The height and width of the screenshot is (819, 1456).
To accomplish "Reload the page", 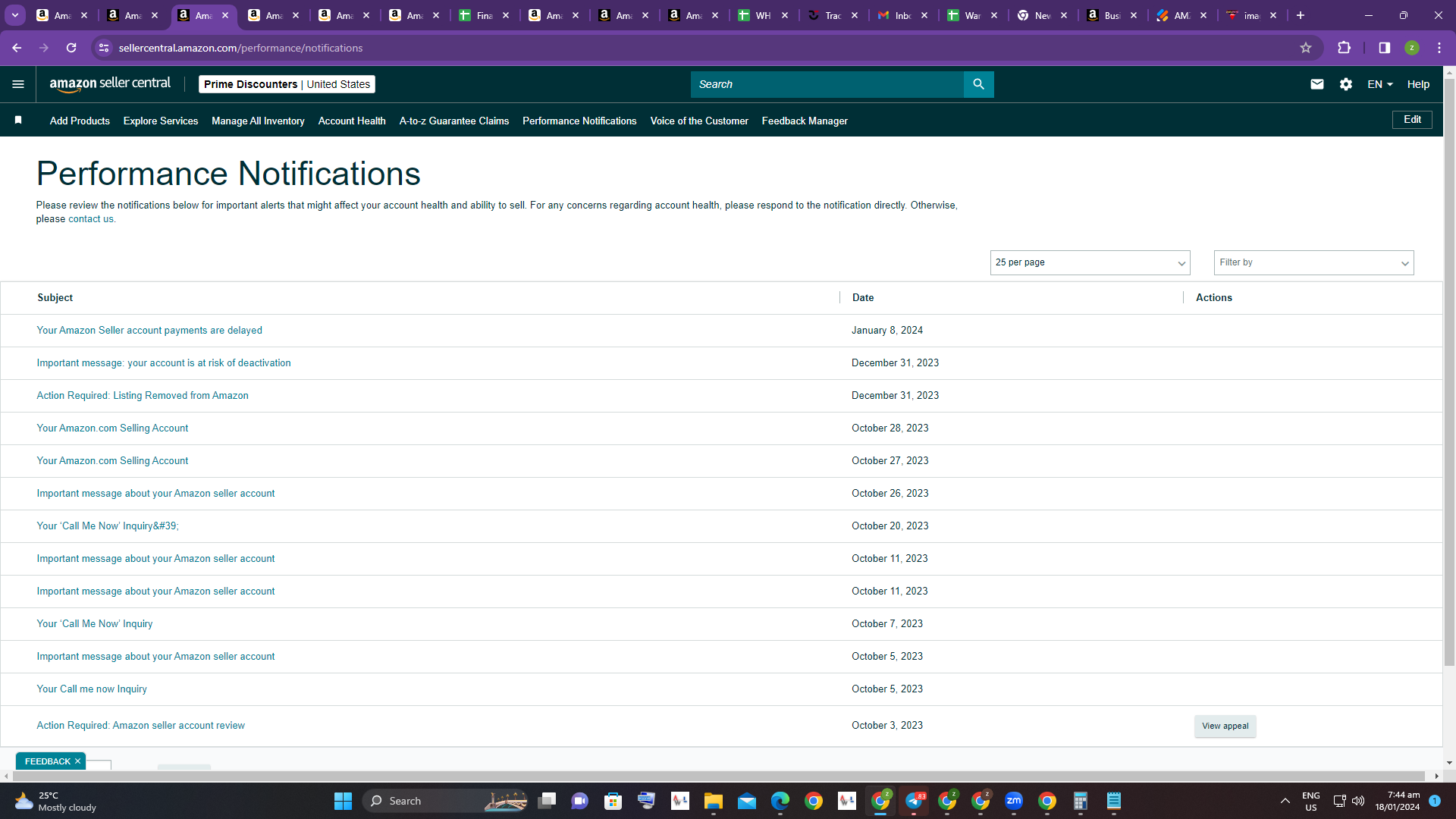I will [71, 48].
